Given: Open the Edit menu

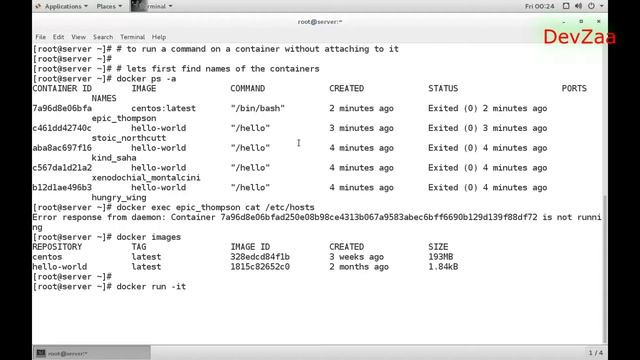Looking at the screenshot, I should click(x=58, y=37).
